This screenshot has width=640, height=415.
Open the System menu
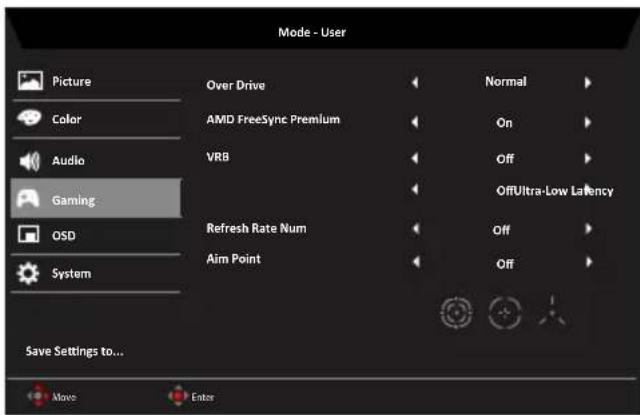pyautogui.click(x=96, y=273)
